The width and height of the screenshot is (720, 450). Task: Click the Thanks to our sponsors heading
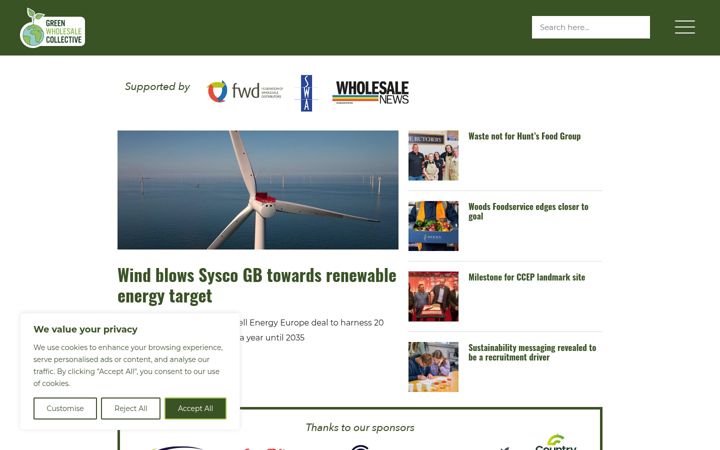[360, 428]
